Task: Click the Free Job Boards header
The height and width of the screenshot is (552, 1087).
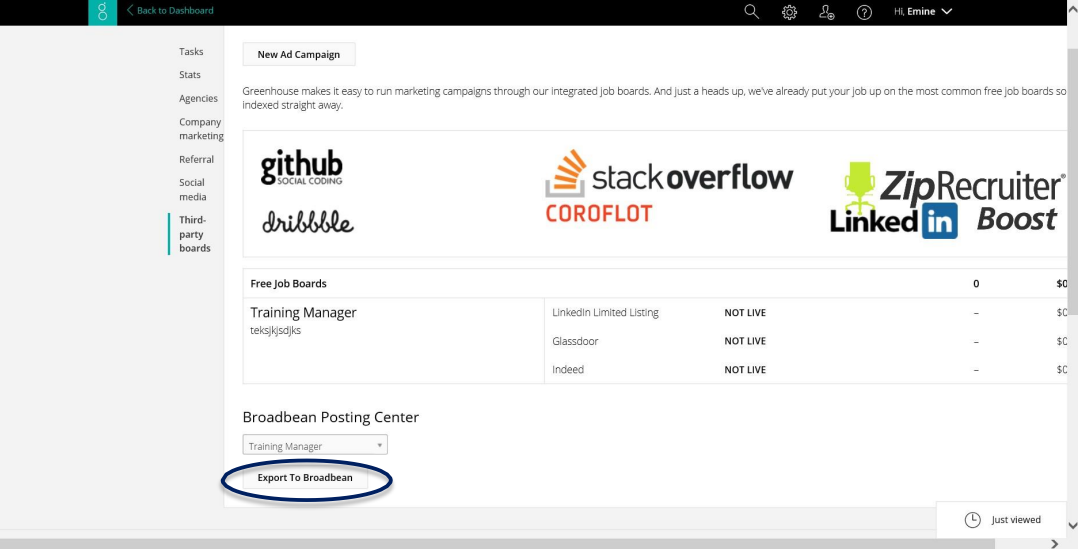Action: click(x=288, y=284)
